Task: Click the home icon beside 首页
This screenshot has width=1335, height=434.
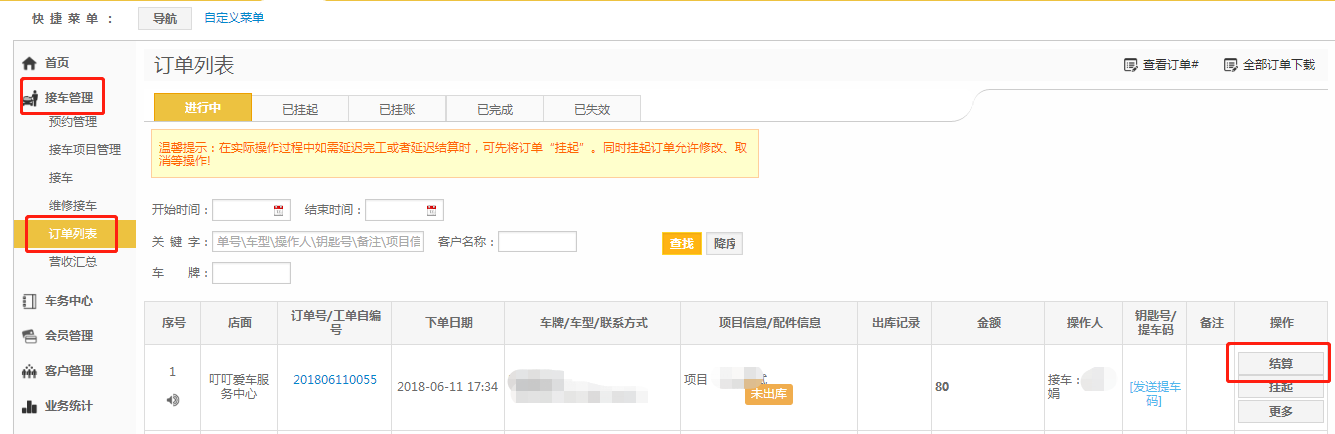Action: pos(29,63)
